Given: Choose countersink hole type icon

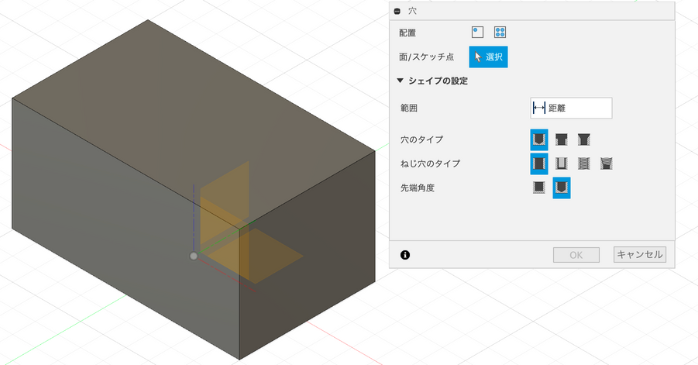Looking at the screenshot, I should click(584, 140).
